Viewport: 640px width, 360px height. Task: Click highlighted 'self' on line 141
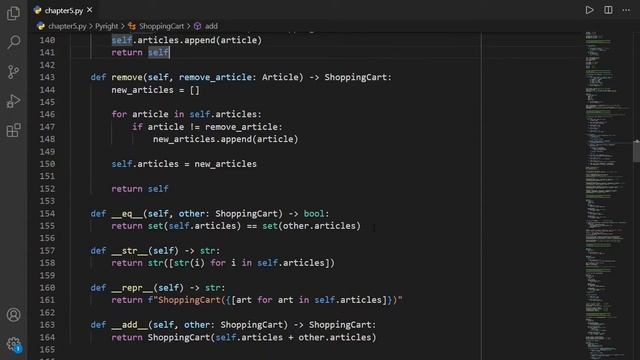click(158, 53)
